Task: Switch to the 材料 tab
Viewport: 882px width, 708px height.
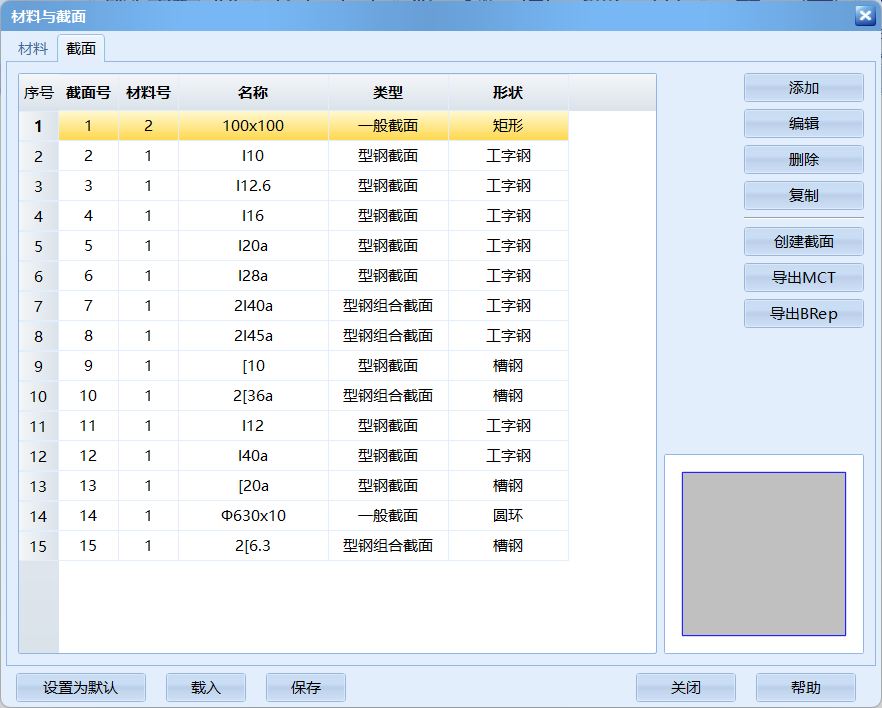Action: 33,48
